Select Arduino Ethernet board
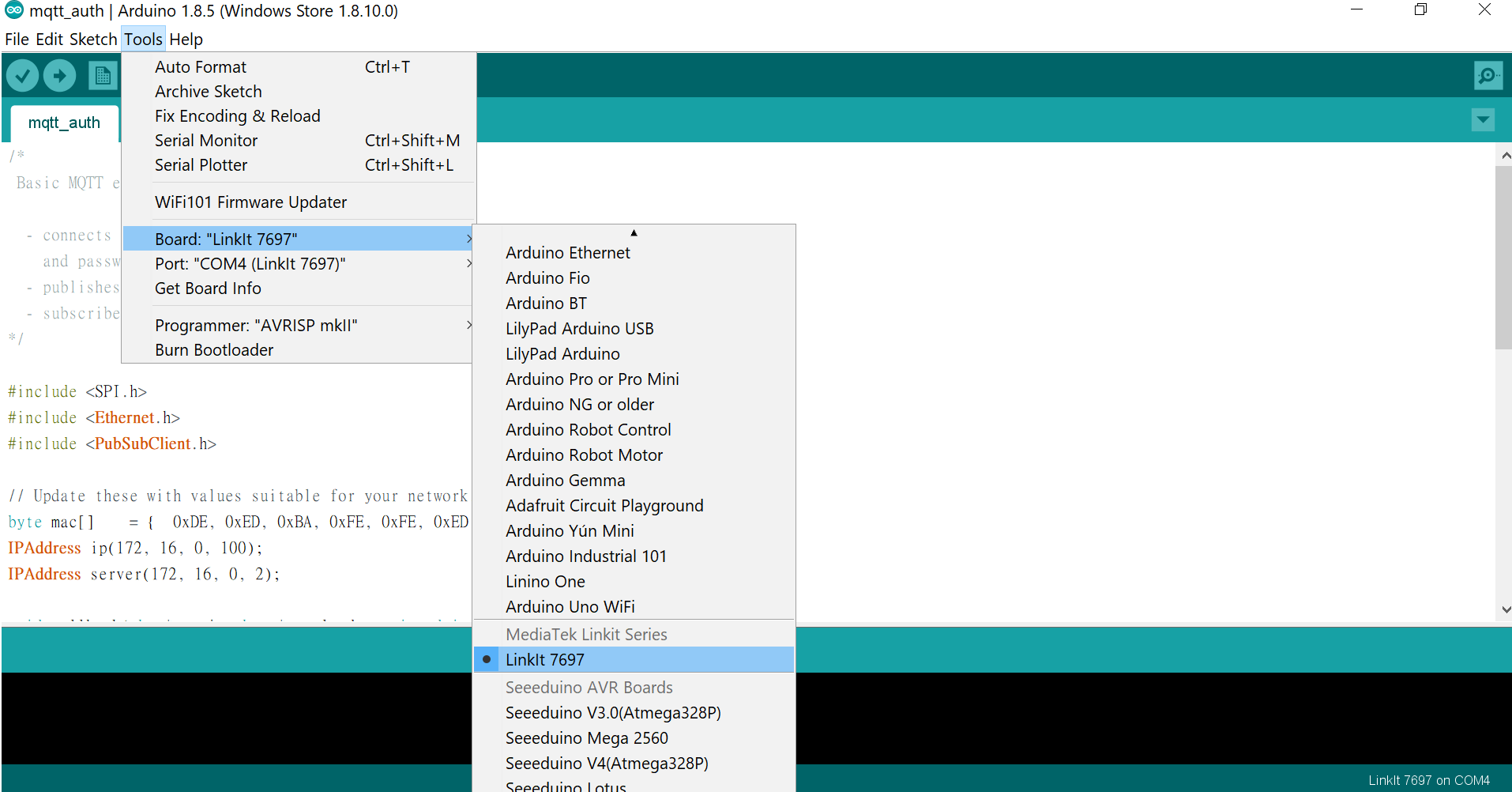Viewport: 1512px width, 792px height. pos(634,253)
